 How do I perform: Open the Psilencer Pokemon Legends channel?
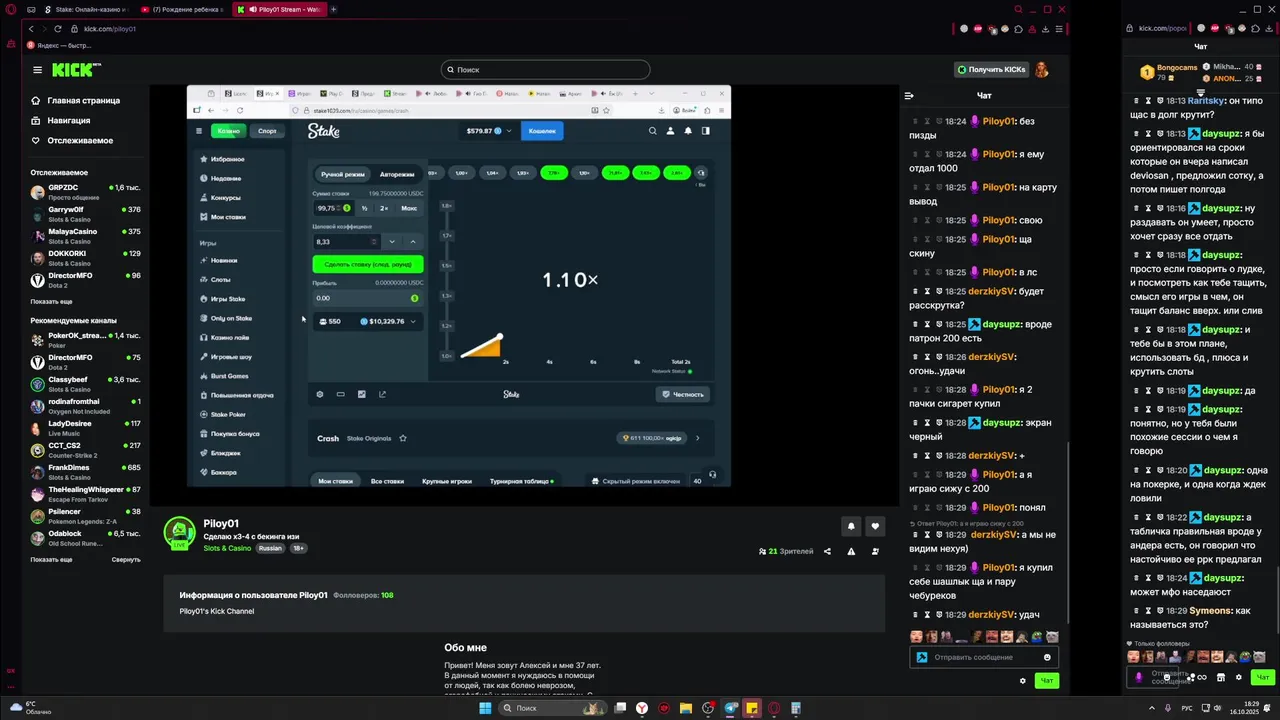86,516
